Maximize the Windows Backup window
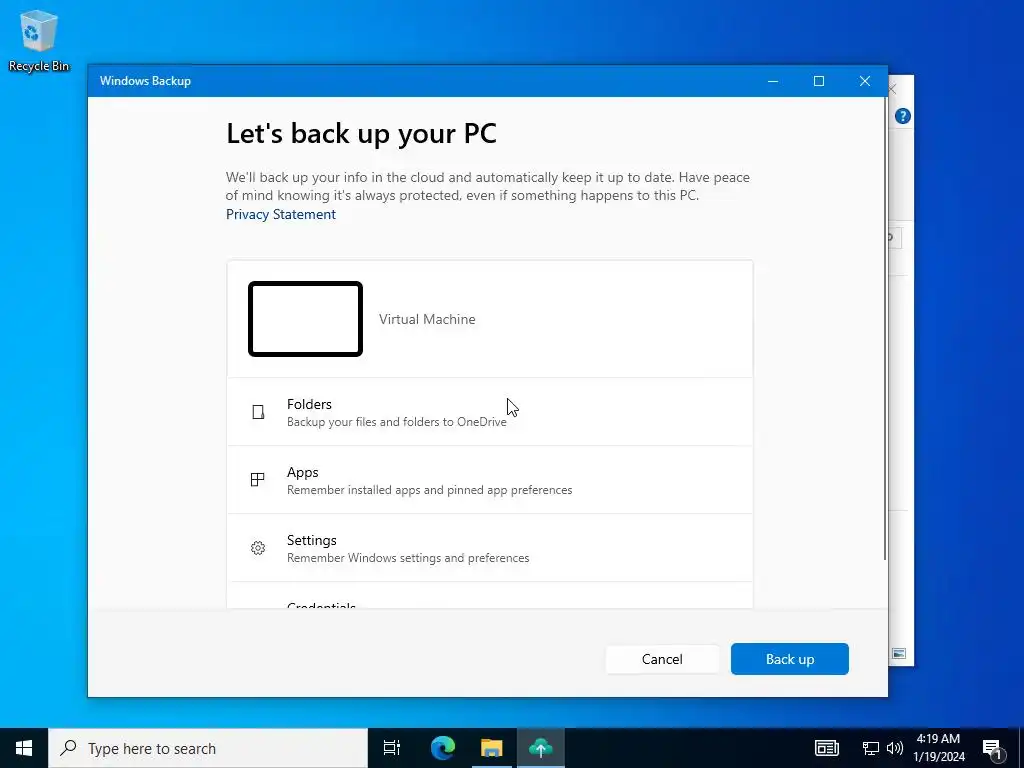The image size is (1024, 768). pos(819,81)
